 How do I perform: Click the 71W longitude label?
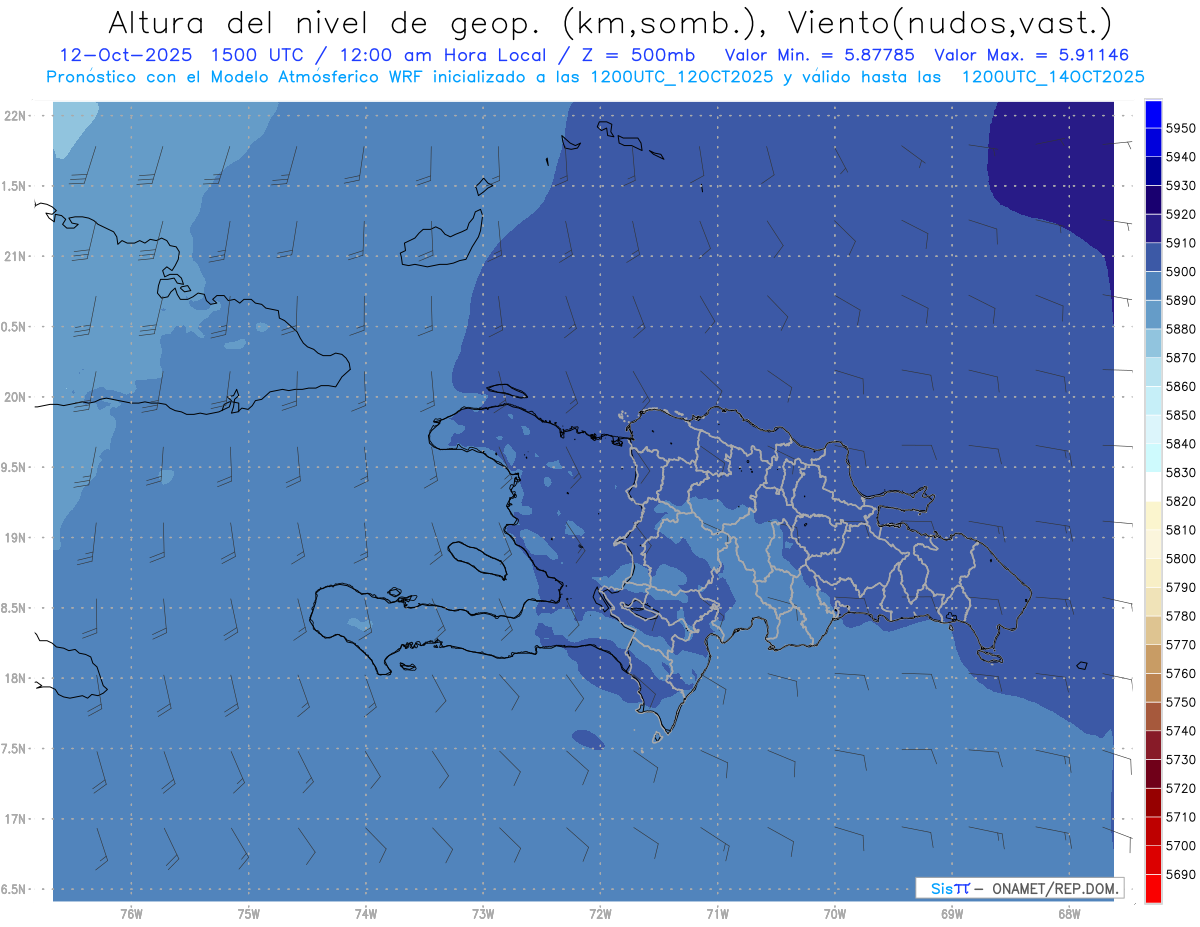717,914
